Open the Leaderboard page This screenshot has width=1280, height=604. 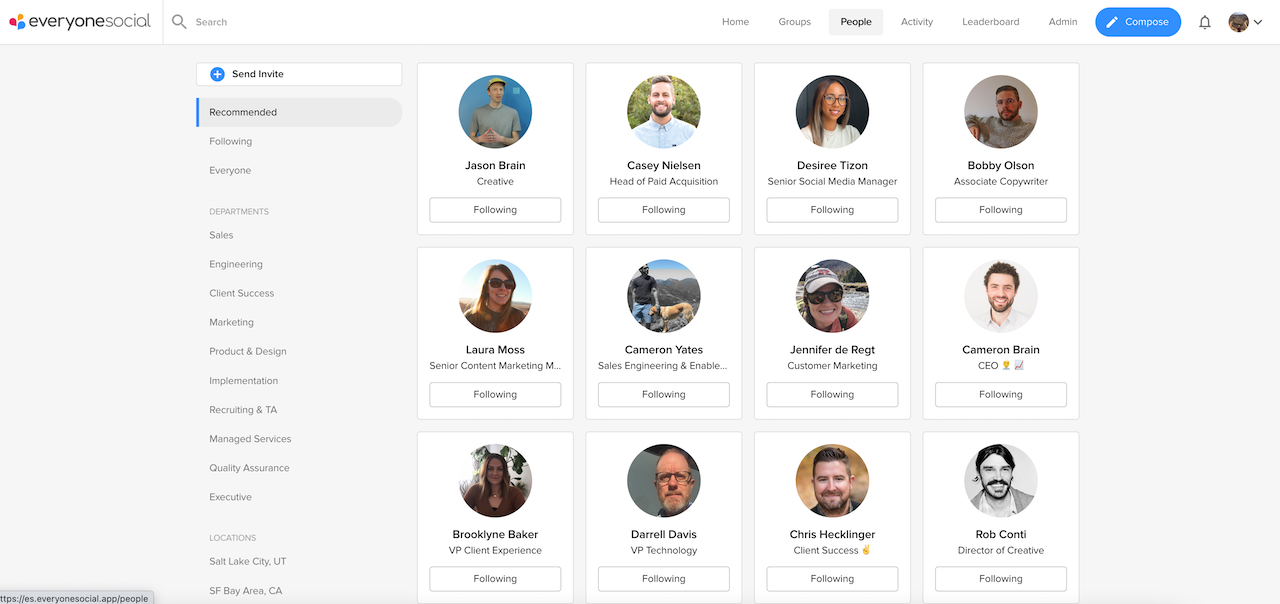point(990,21)
